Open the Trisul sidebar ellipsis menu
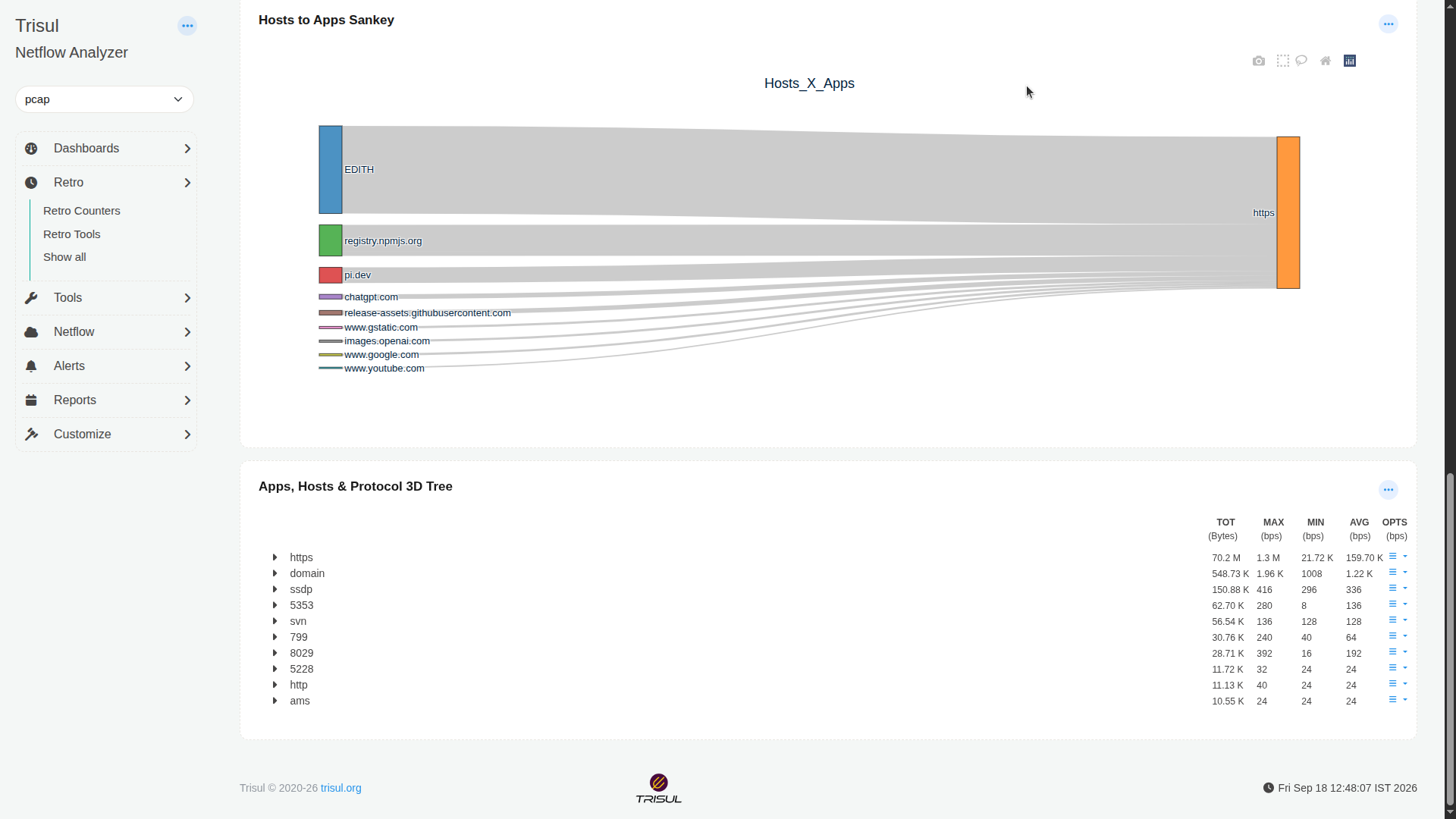This screenshot has width=1456, height=819. 187,26
